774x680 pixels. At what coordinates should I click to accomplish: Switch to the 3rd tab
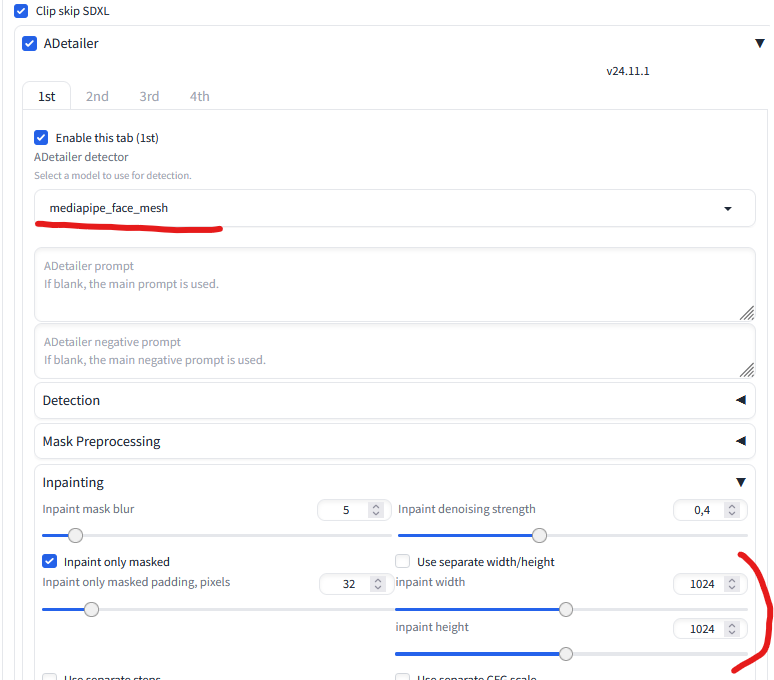click(149, 96)
